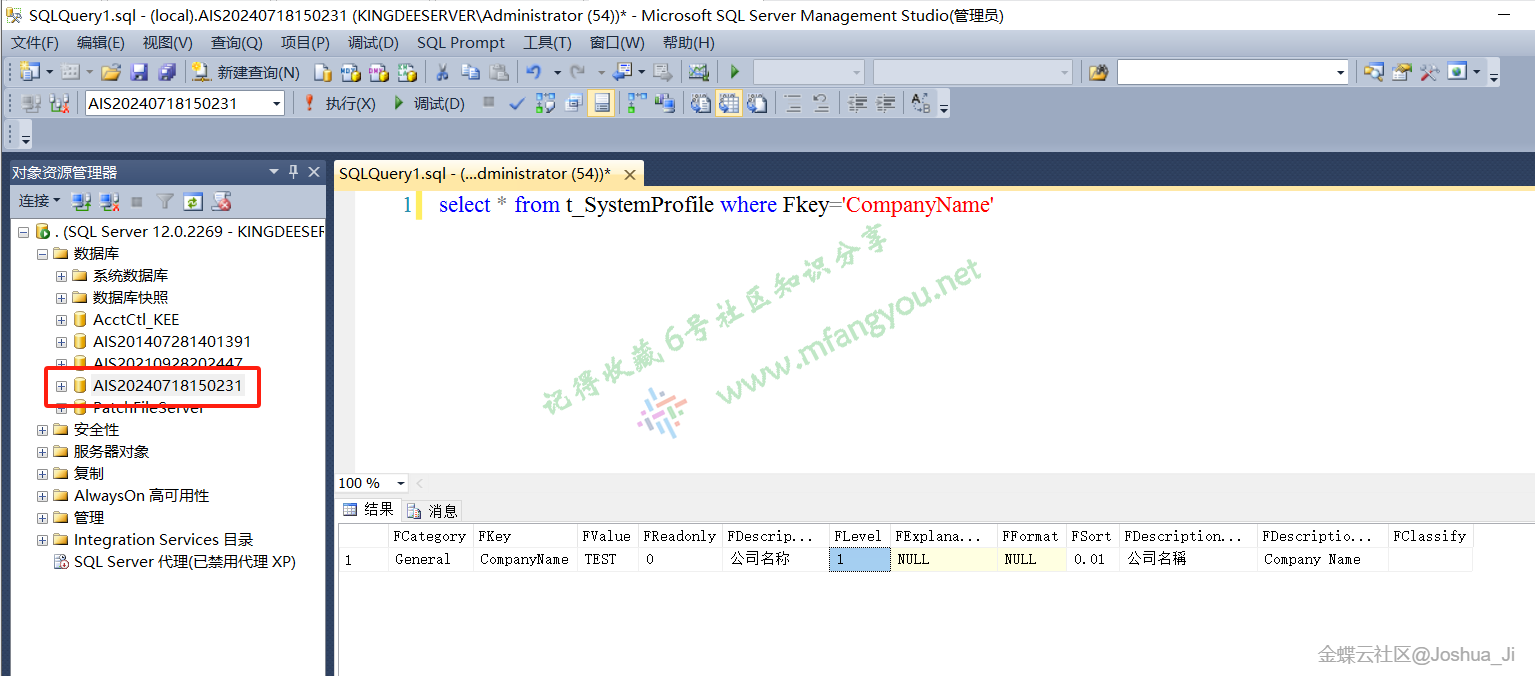Screen dimensions: 1535x676
Task: Click the Save (floppy disk) toolbar icon
Action: pyautogui.click(x=139, y=72)
